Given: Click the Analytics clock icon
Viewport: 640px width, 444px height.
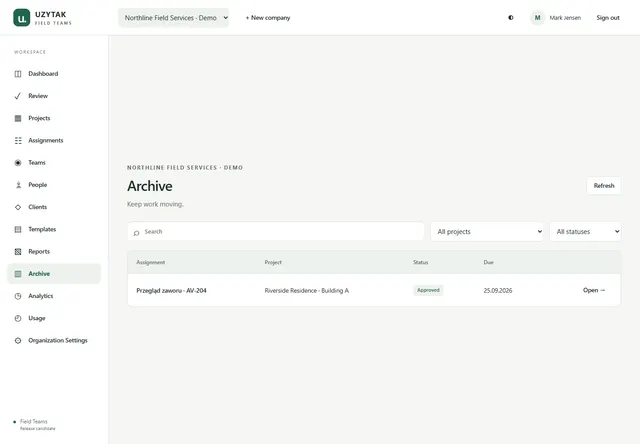Looking at the screenshot, I should pyautogui.click(x=18, y=296).
